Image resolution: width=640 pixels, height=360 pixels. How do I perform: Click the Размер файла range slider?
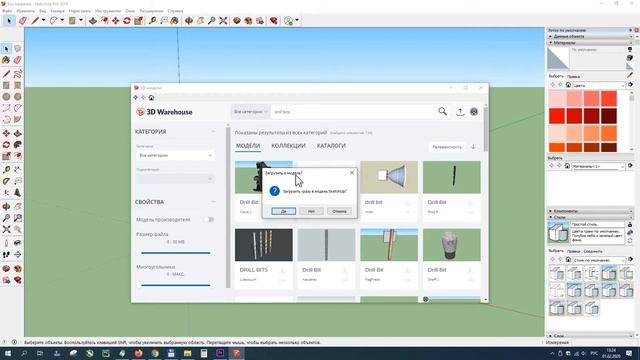click(x=176, y=253)
